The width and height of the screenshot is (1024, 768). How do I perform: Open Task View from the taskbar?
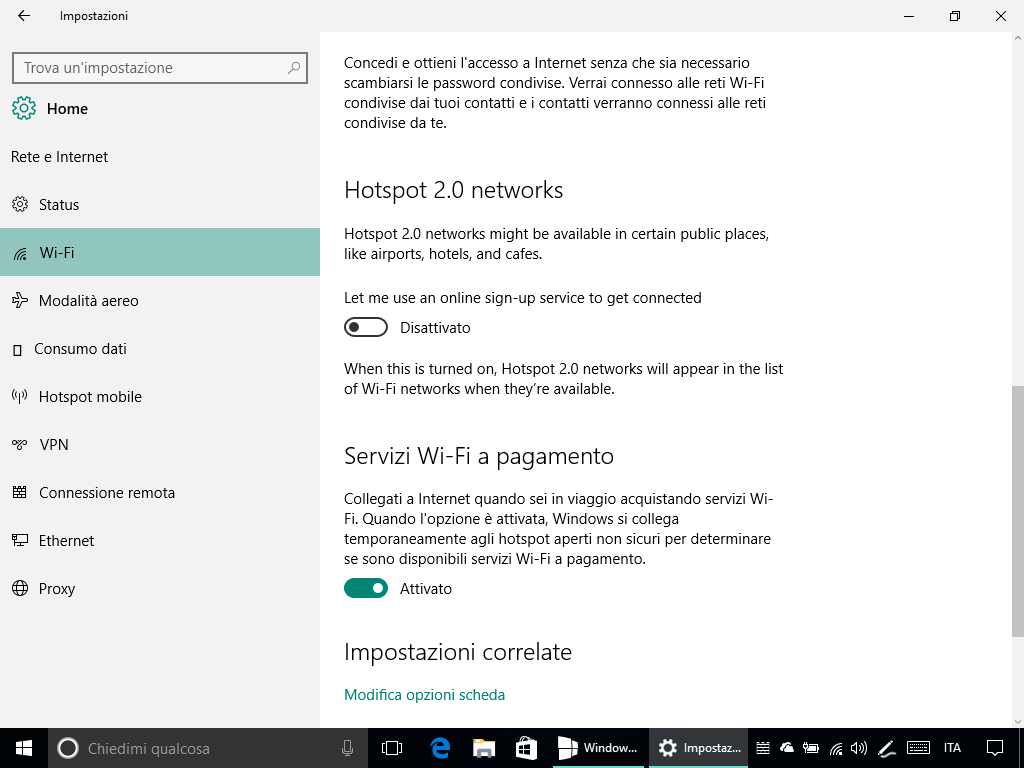click(392, 748)
